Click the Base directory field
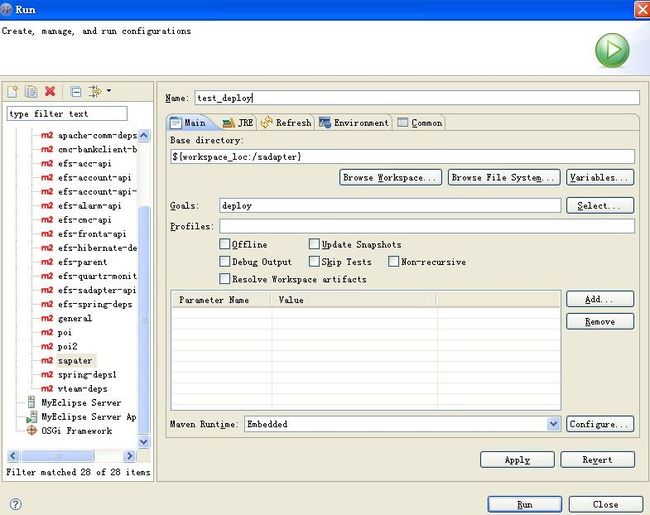 point(402,157)
